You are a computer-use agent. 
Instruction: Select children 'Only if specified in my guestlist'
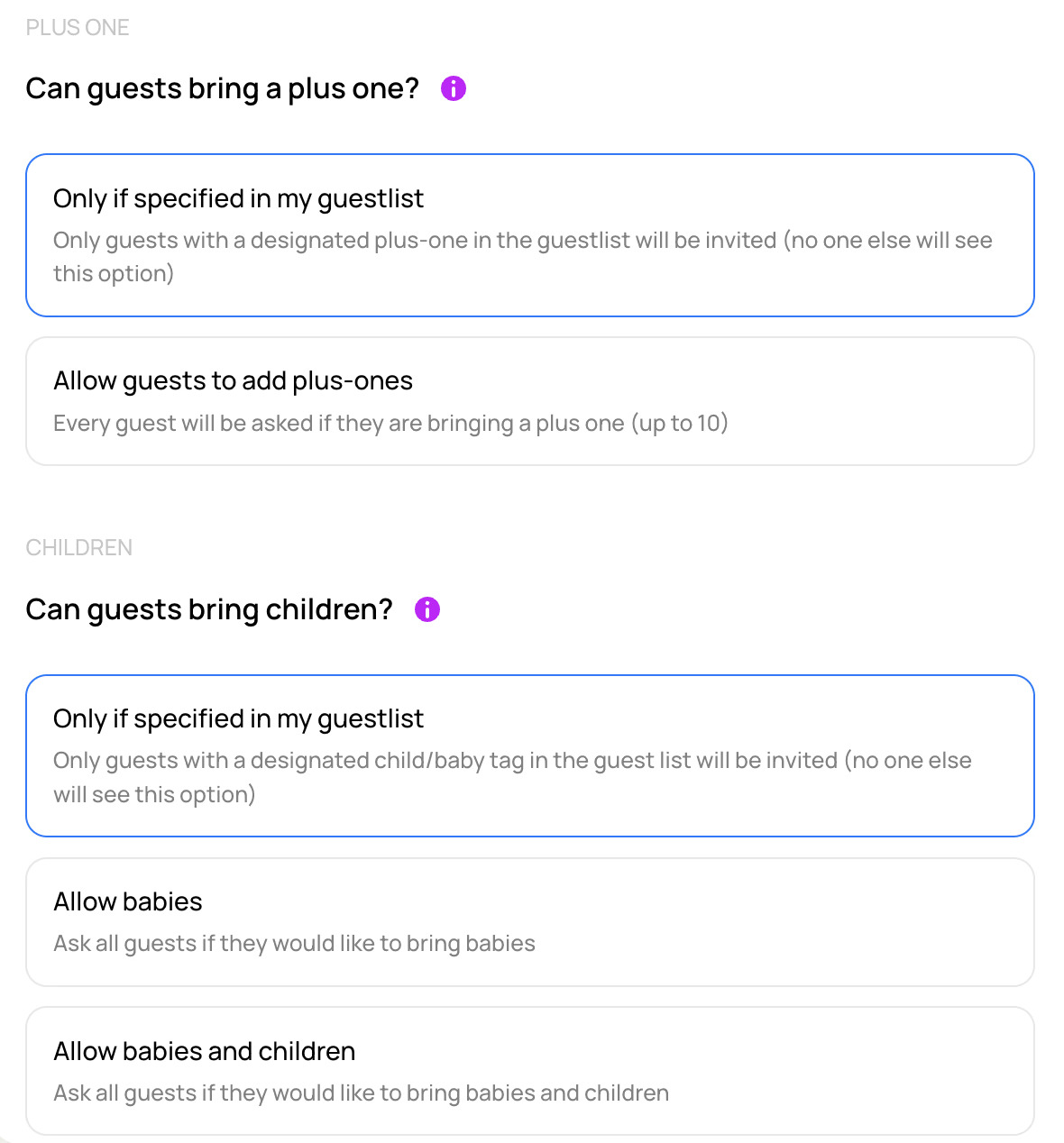click(x=530, y=755)
